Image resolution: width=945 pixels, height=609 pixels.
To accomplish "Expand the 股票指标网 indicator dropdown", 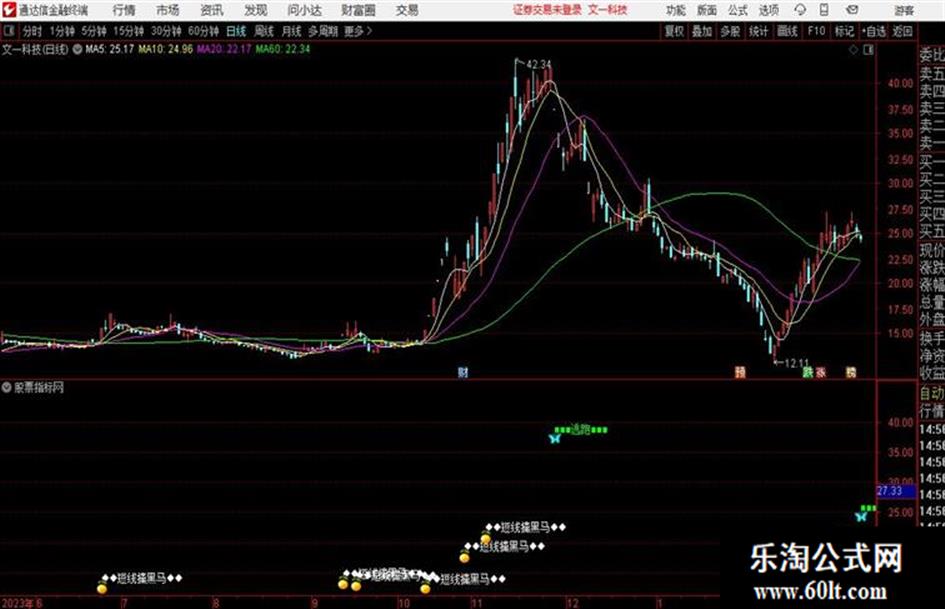I will (x=6, y=388).
